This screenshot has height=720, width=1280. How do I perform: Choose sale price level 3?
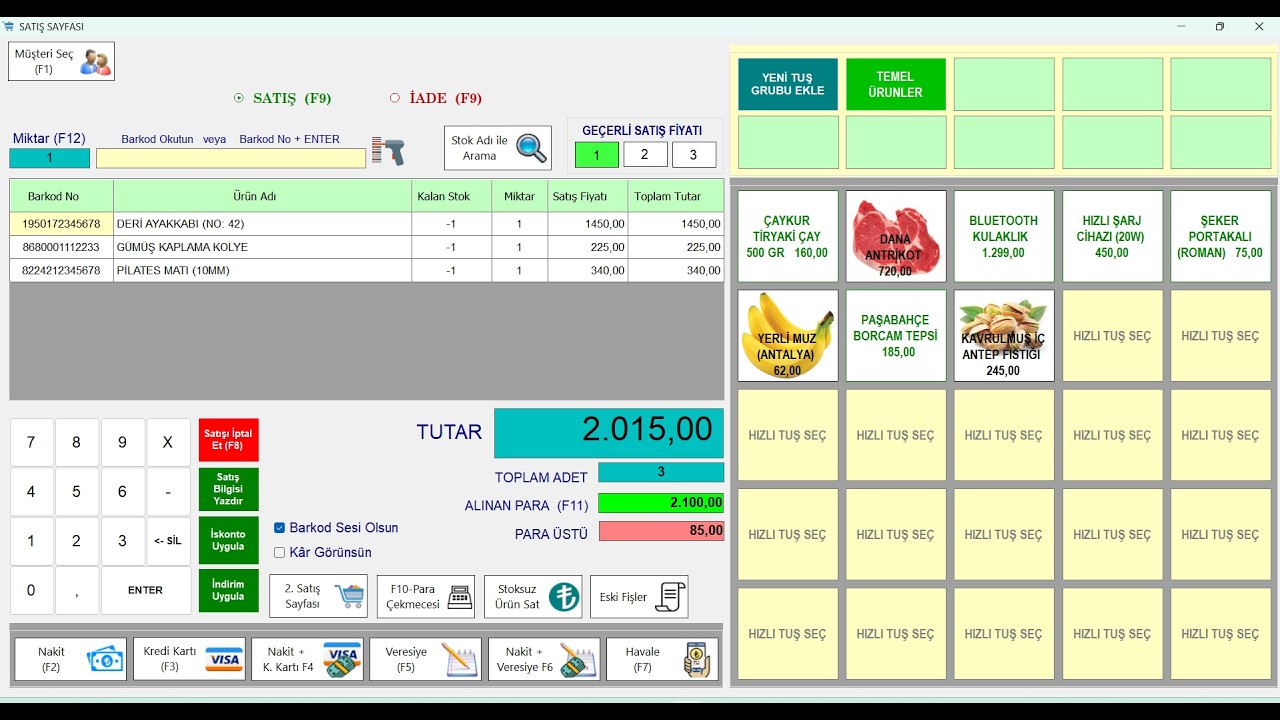click(693, 155)
